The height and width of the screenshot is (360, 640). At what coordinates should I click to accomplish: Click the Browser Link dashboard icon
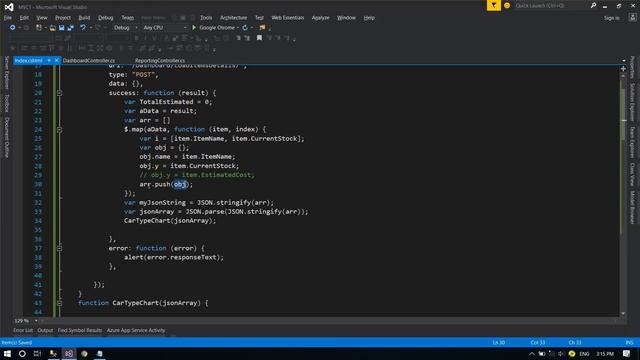[262, 28]
